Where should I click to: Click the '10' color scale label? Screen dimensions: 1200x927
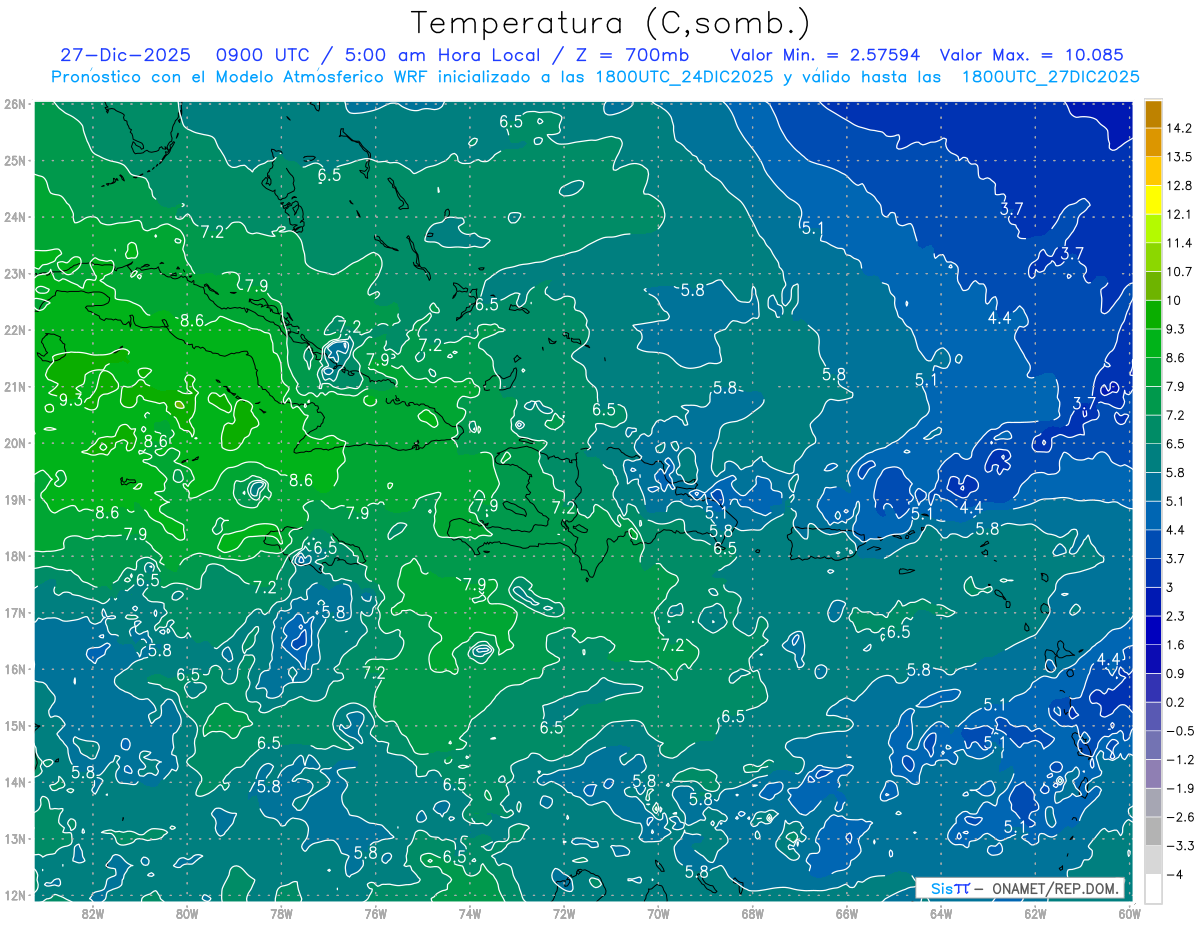pyautogui.click(x=1172, y=300)
